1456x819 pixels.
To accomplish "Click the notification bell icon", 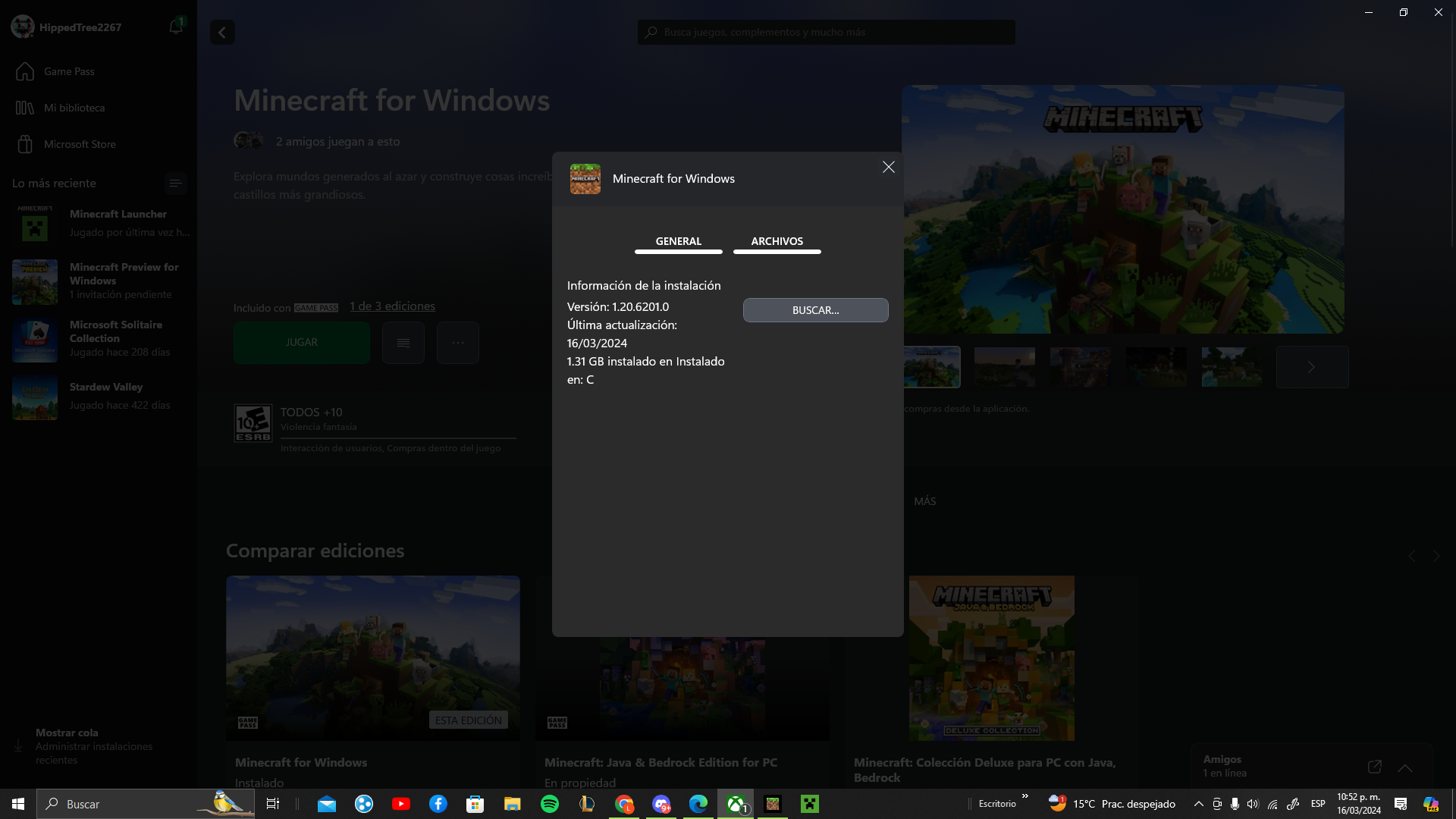I will pyautogui.click(x=176, y=27).
